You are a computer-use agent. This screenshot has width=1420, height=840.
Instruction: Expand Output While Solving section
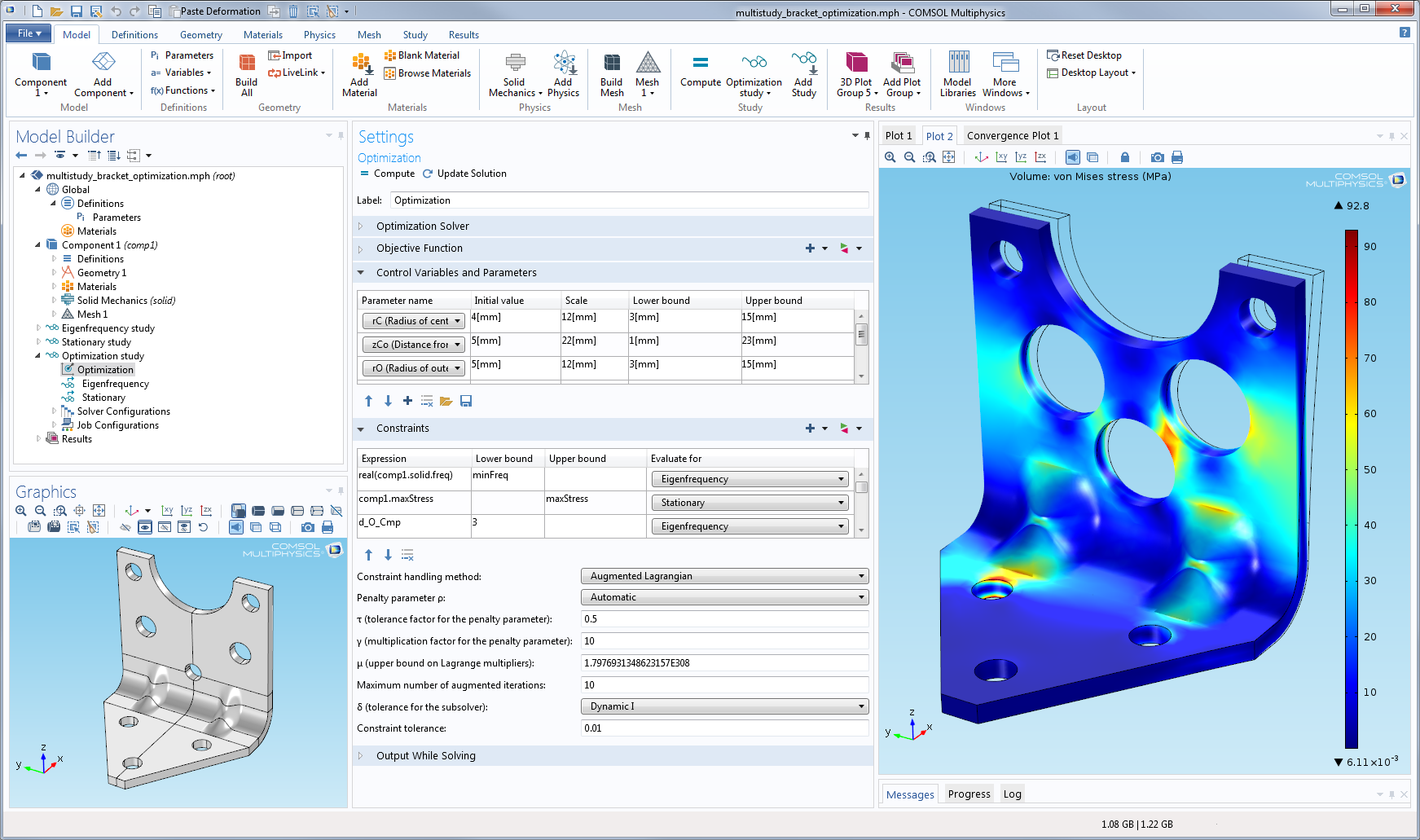(361, 756)
